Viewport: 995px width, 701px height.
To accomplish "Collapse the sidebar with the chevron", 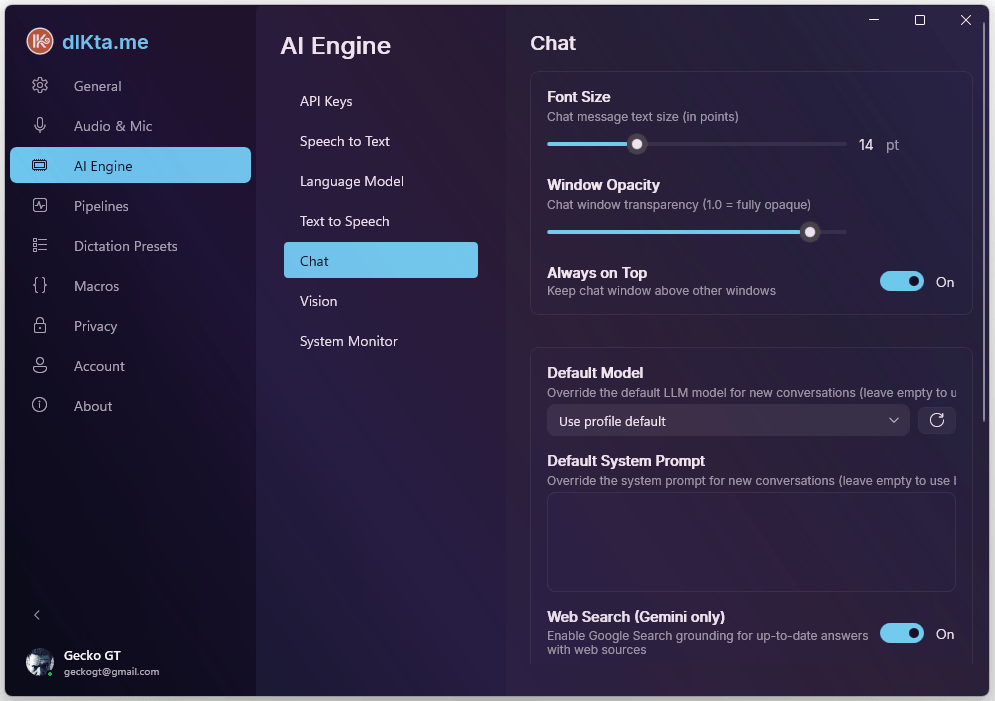I will [37, 615].
